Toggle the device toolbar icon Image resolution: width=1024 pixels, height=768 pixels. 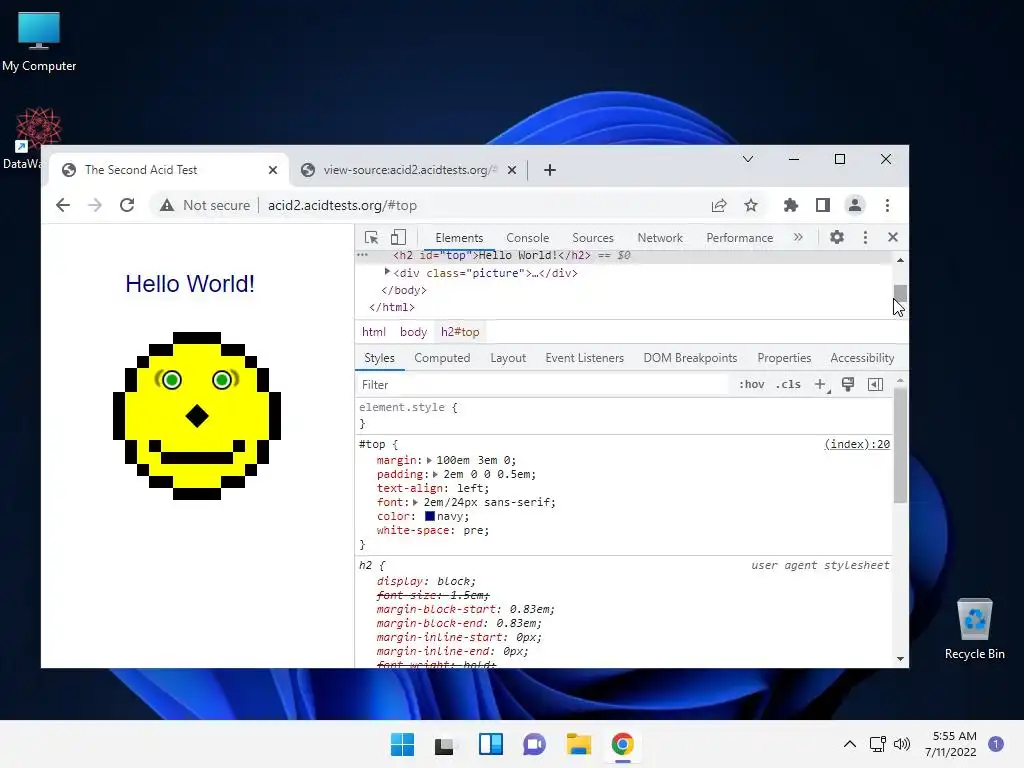(398, 238)
